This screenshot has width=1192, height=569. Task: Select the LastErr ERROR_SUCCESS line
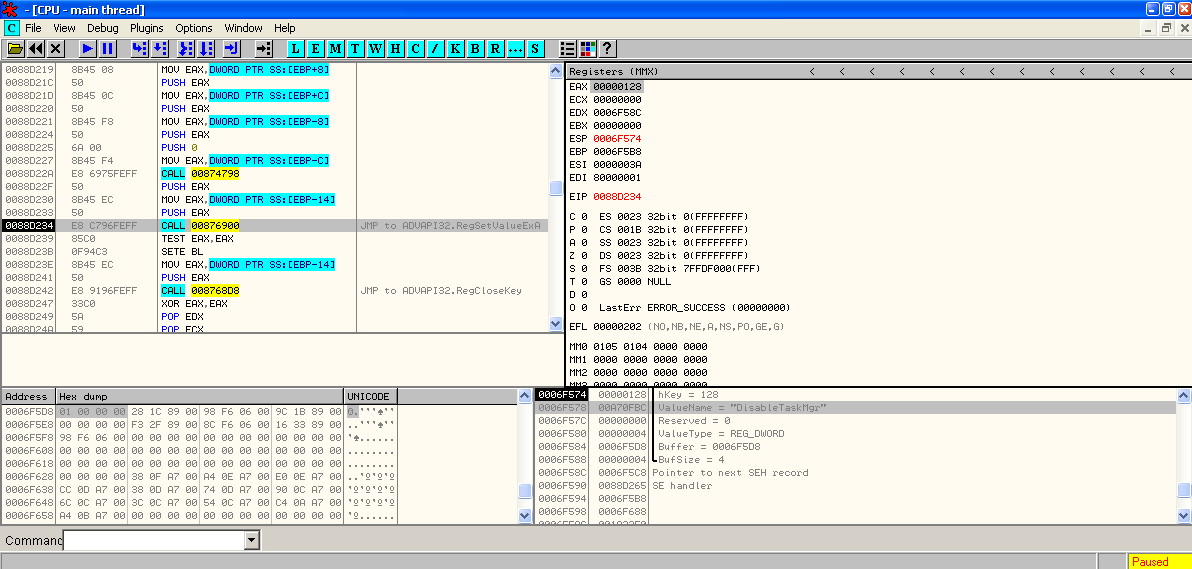pos(694,308)
